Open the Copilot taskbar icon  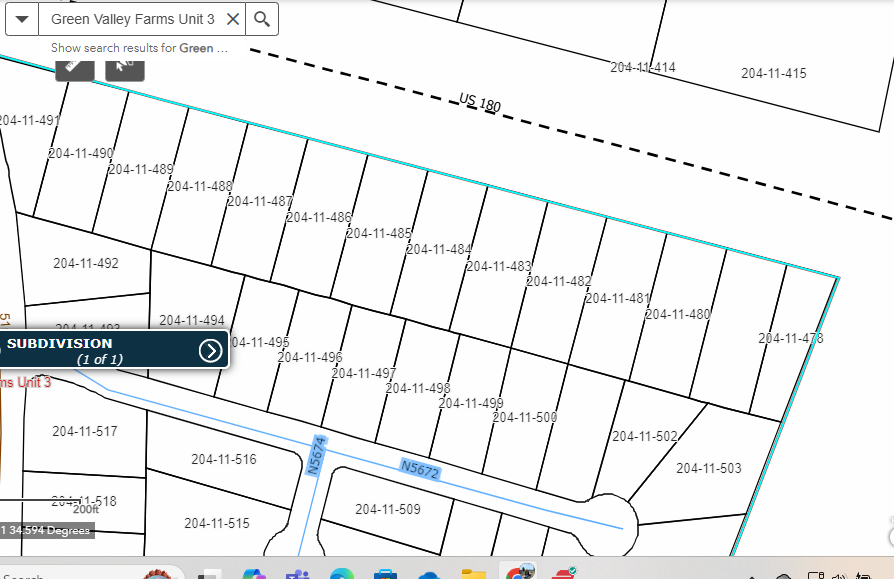[254, 573]
